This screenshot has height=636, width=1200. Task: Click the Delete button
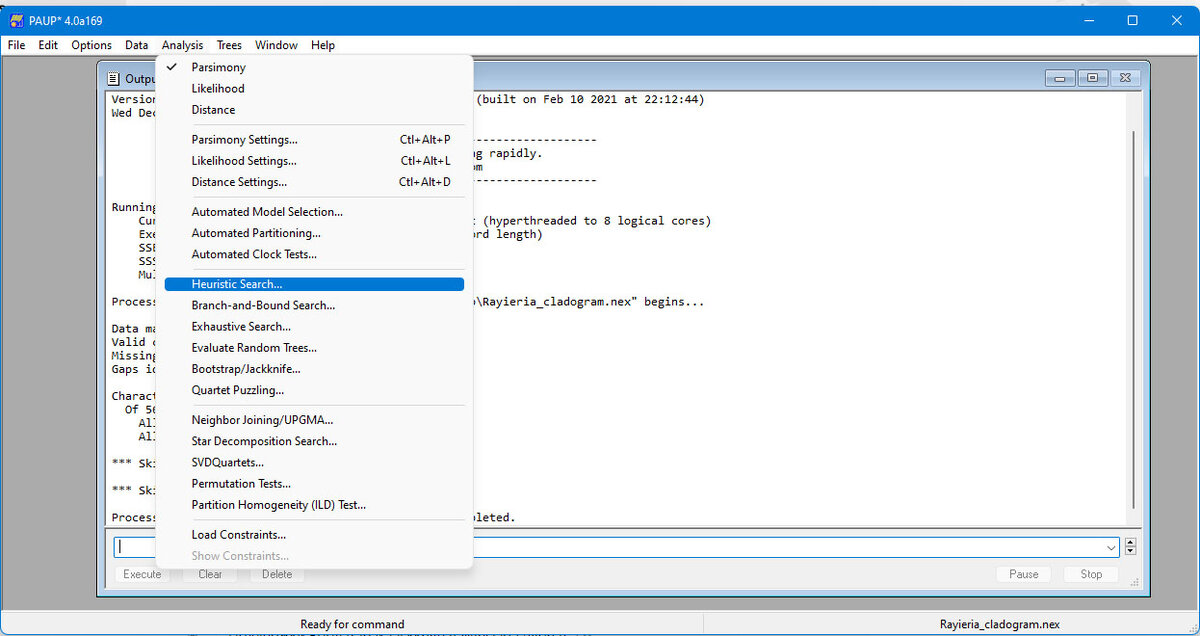click(277, 574)
